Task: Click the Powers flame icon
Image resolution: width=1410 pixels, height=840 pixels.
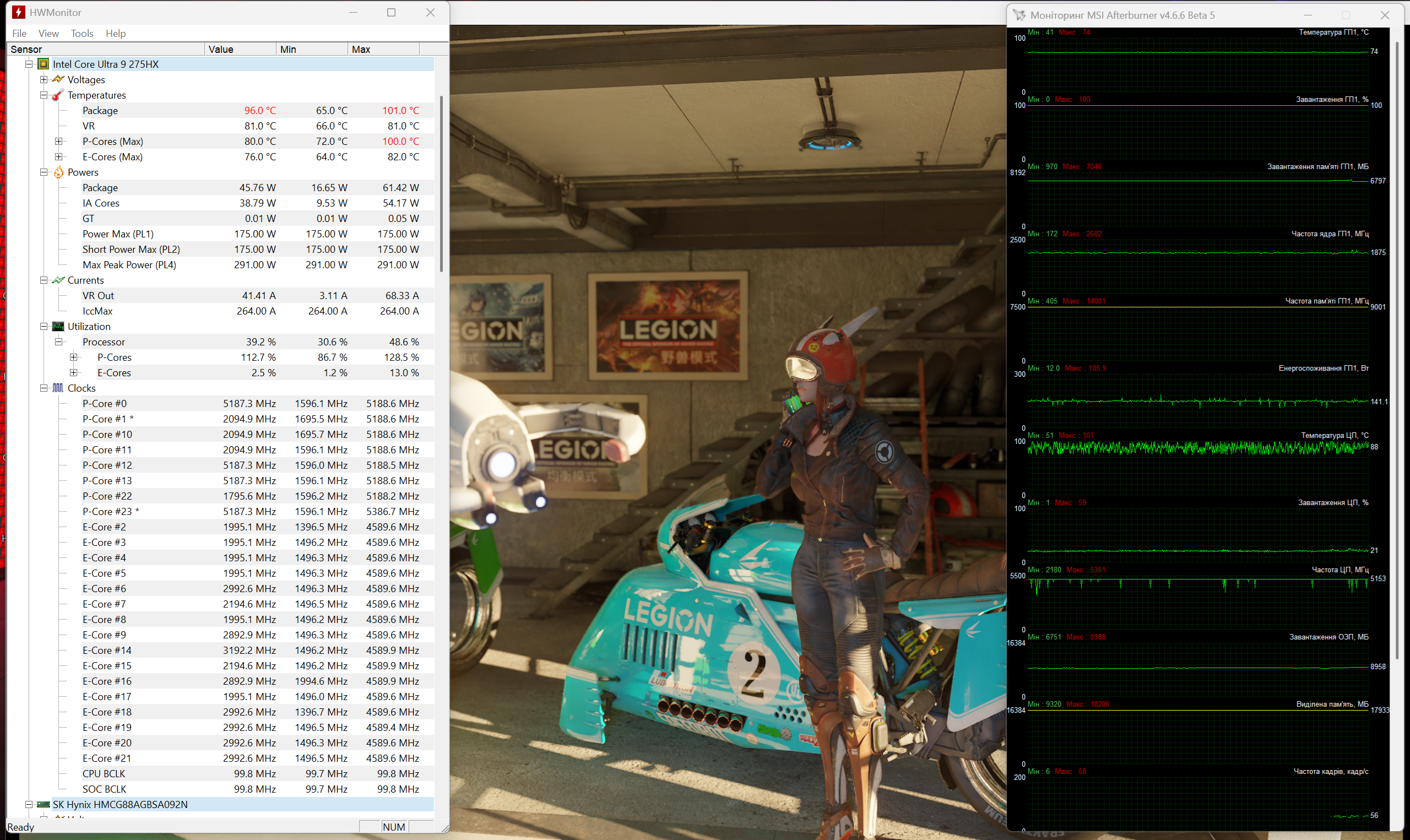Action: (58, 172)
